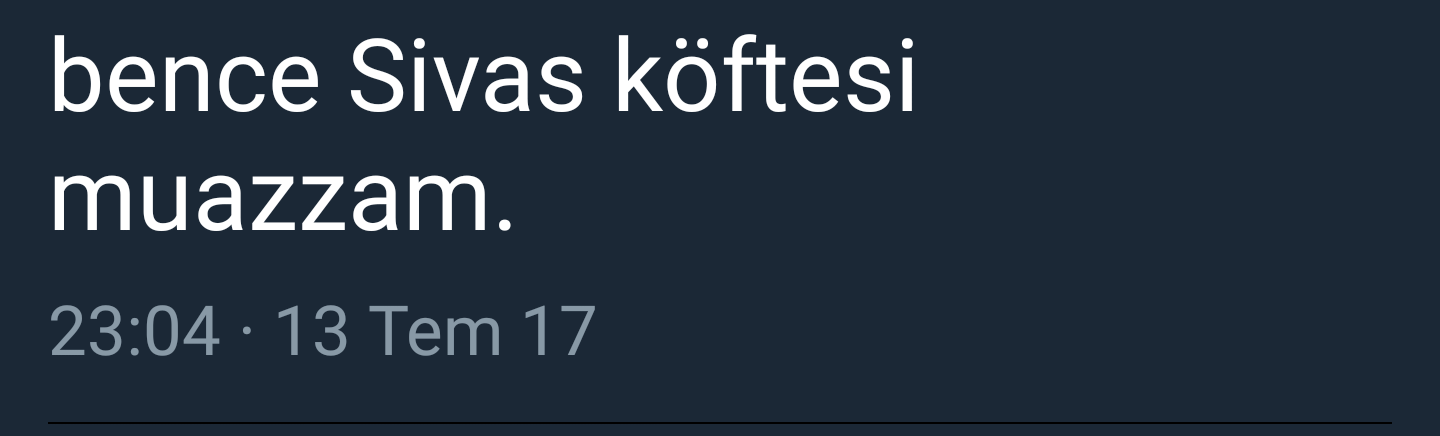Click the word "Sivas" in the tweet
Viewport: 1440px width, 436px height.
click(466, 77)
